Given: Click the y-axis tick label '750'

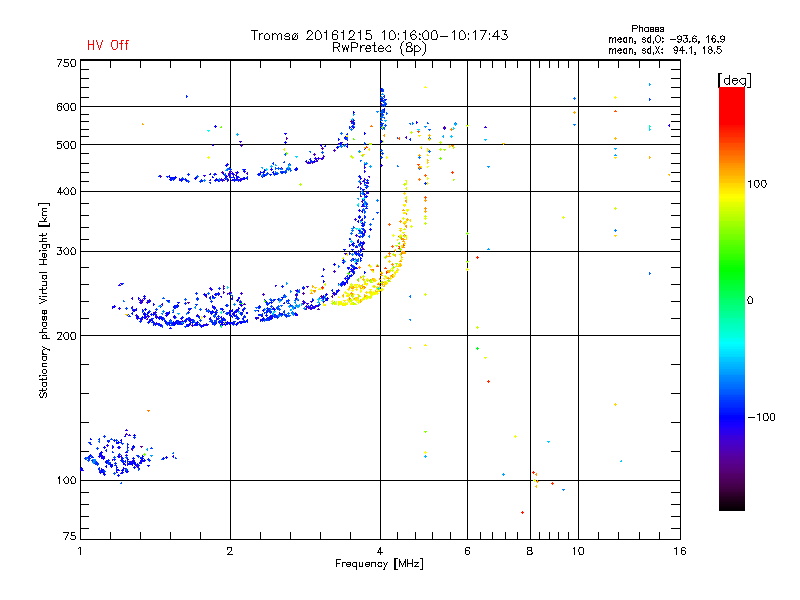Looking at the screenshot, I should pyautogui.click(x=66, y=63).
